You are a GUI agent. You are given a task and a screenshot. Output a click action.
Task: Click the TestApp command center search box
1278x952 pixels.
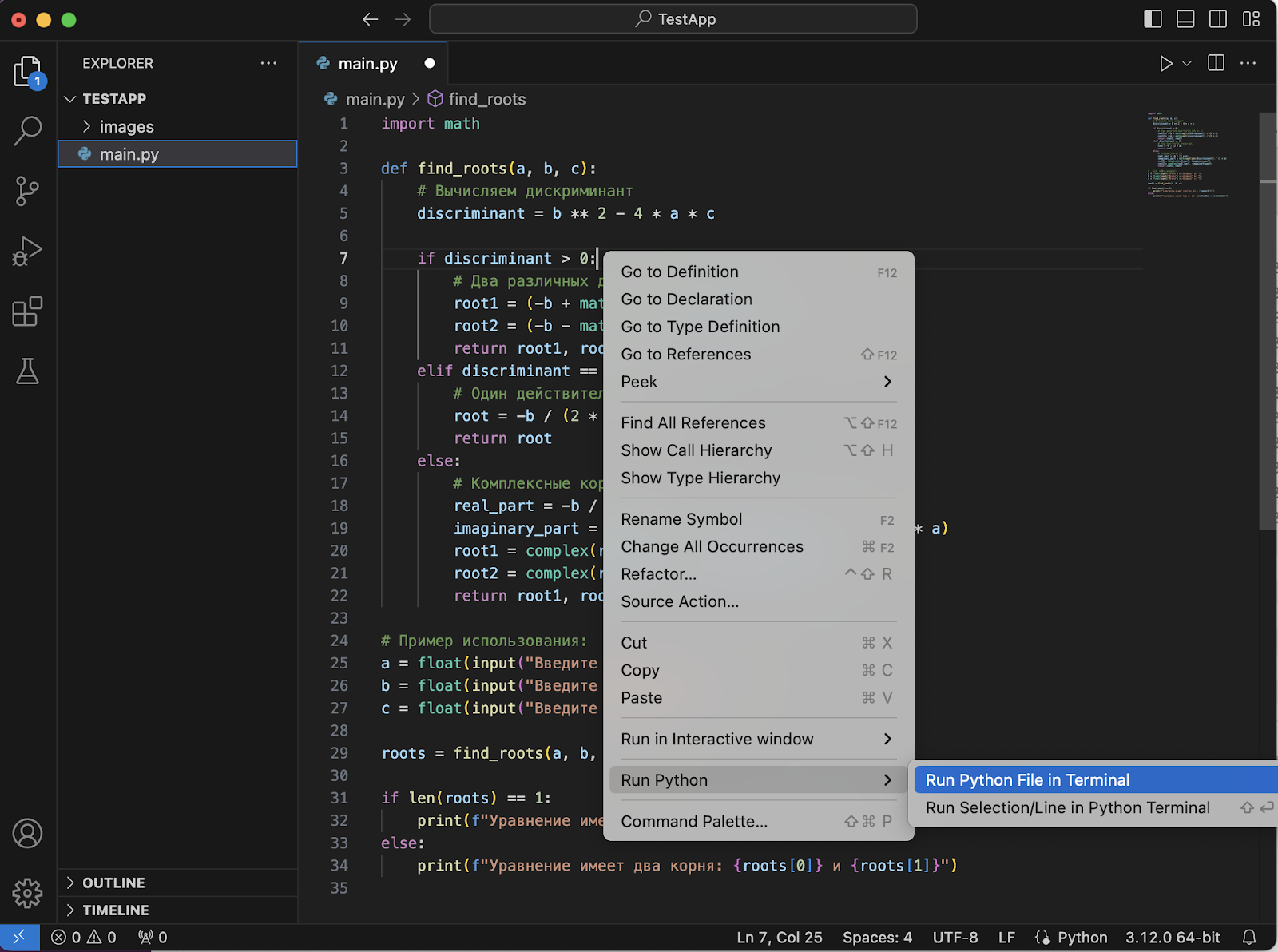673,19
